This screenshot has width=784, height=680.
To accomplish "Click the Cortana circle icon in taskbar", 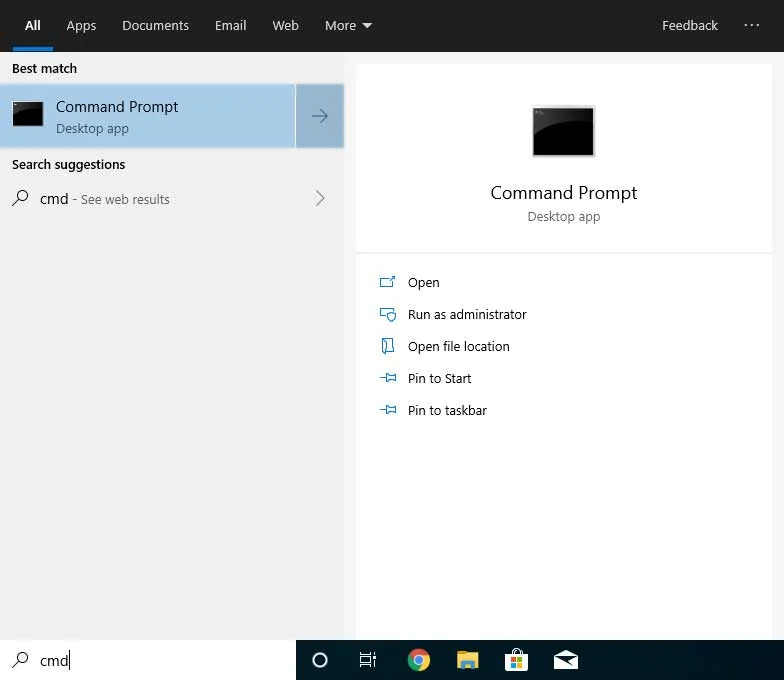I will point(320,660).
